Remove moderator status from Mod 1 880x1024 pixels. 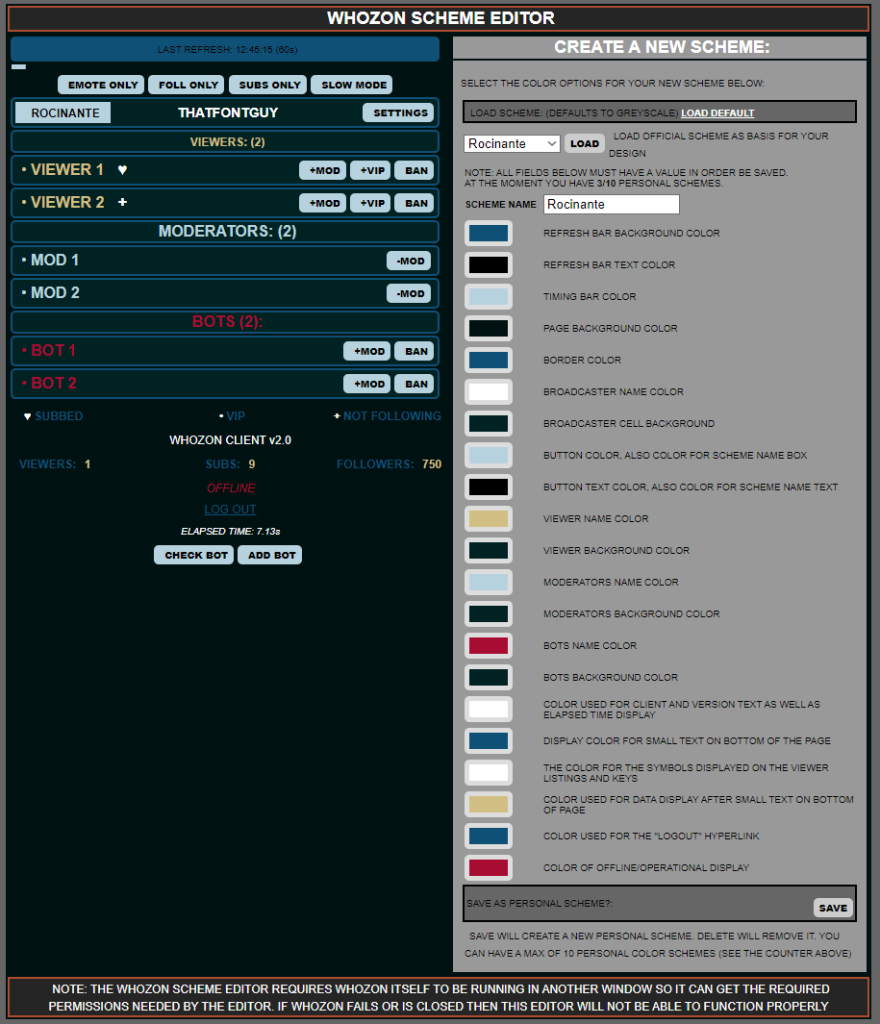[410, 261]
